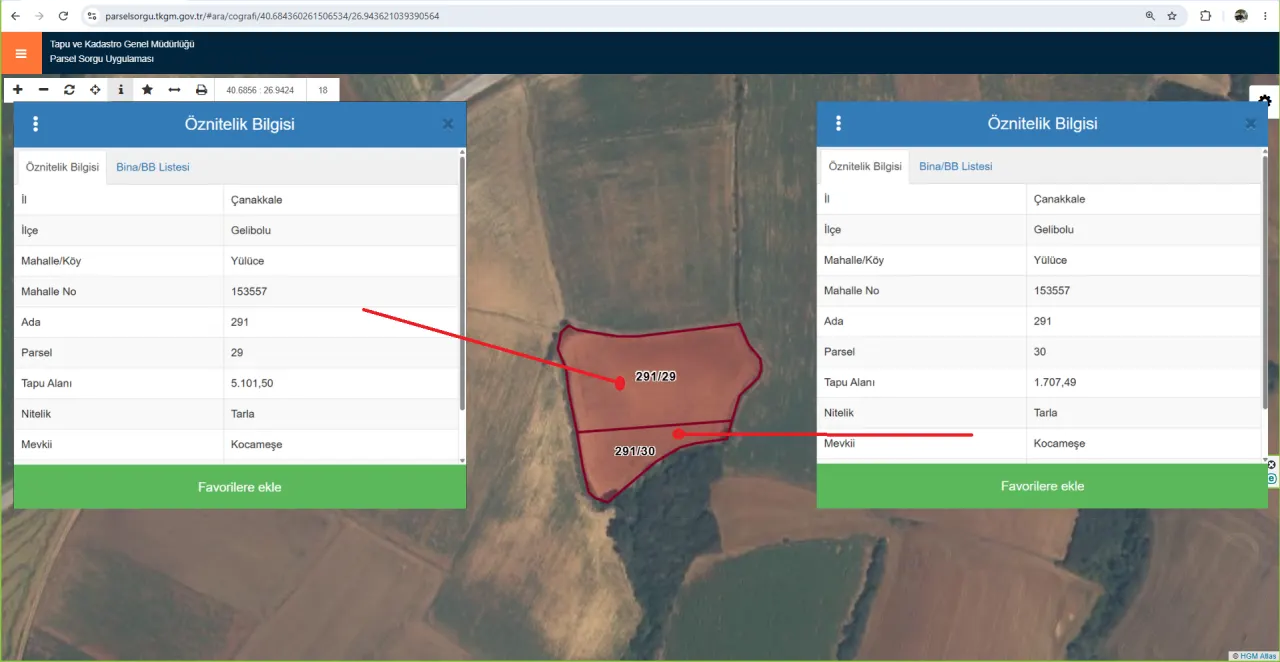Viewport: 1280px width, 662px height.
Task: Open the Chrome three-dot menu
Action: tap(1265, 16)
